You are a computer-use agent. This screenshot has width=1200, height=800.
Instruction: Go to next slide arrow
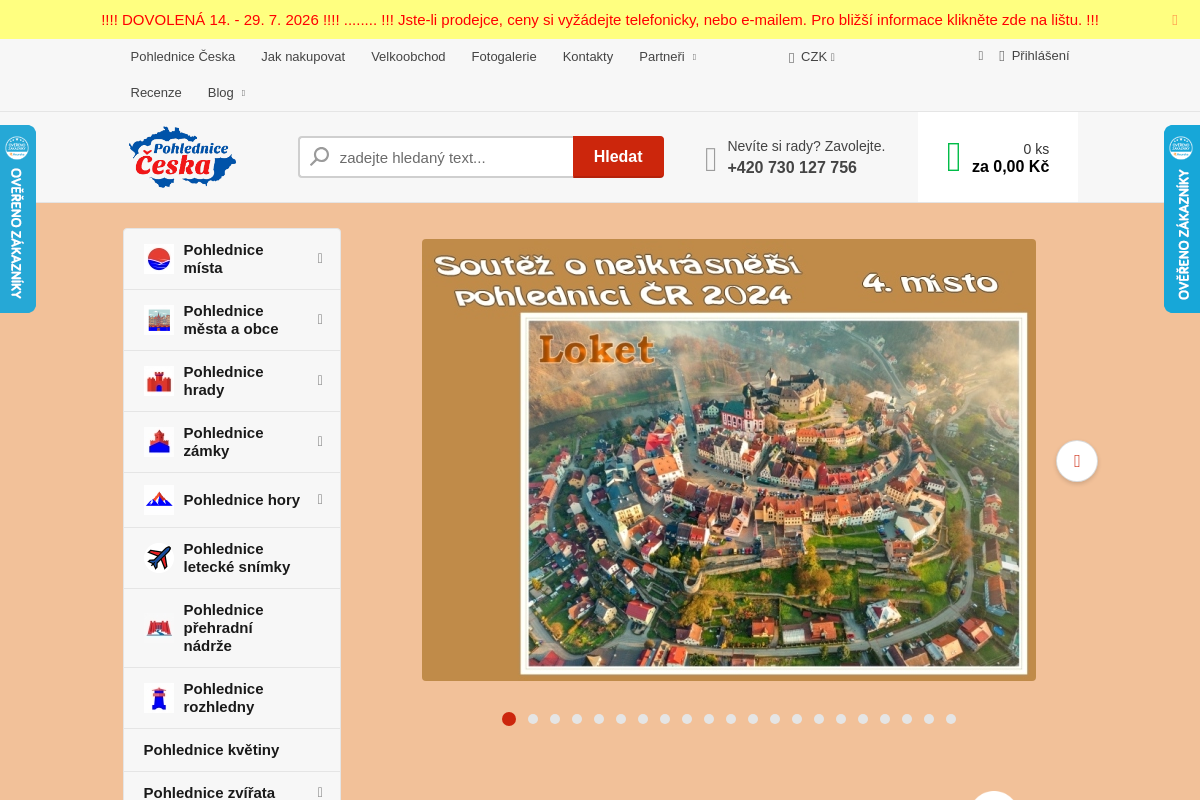(x=1077, y=461)
